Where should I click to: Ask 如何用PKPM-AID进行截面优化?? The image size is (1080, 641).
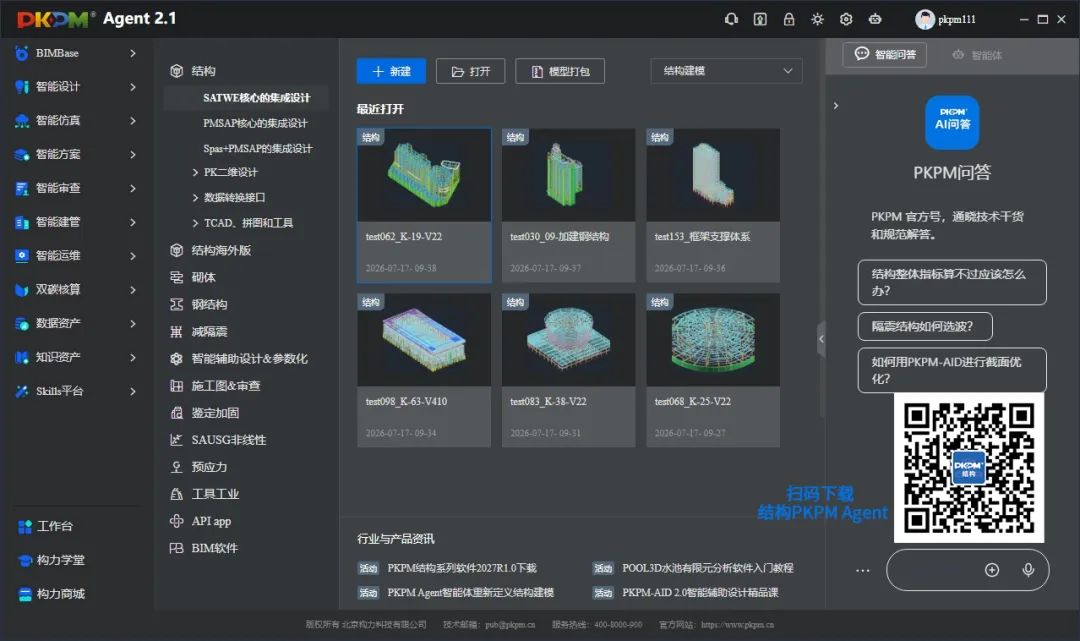pyautogui.click(x=952, y=370)
